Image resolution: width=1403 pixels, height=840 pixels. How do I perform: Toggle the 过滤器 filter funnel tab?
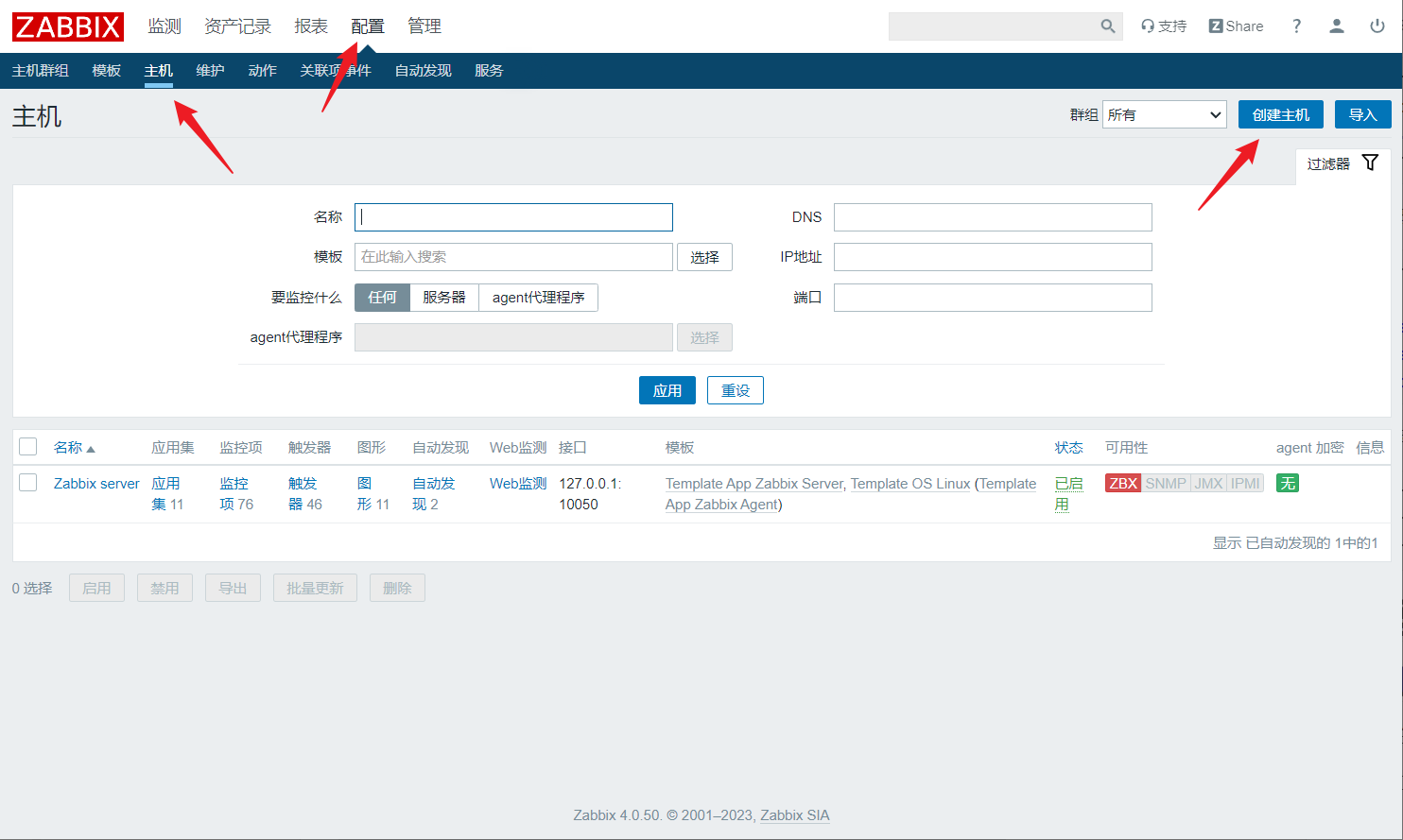tap(1342, 163)
